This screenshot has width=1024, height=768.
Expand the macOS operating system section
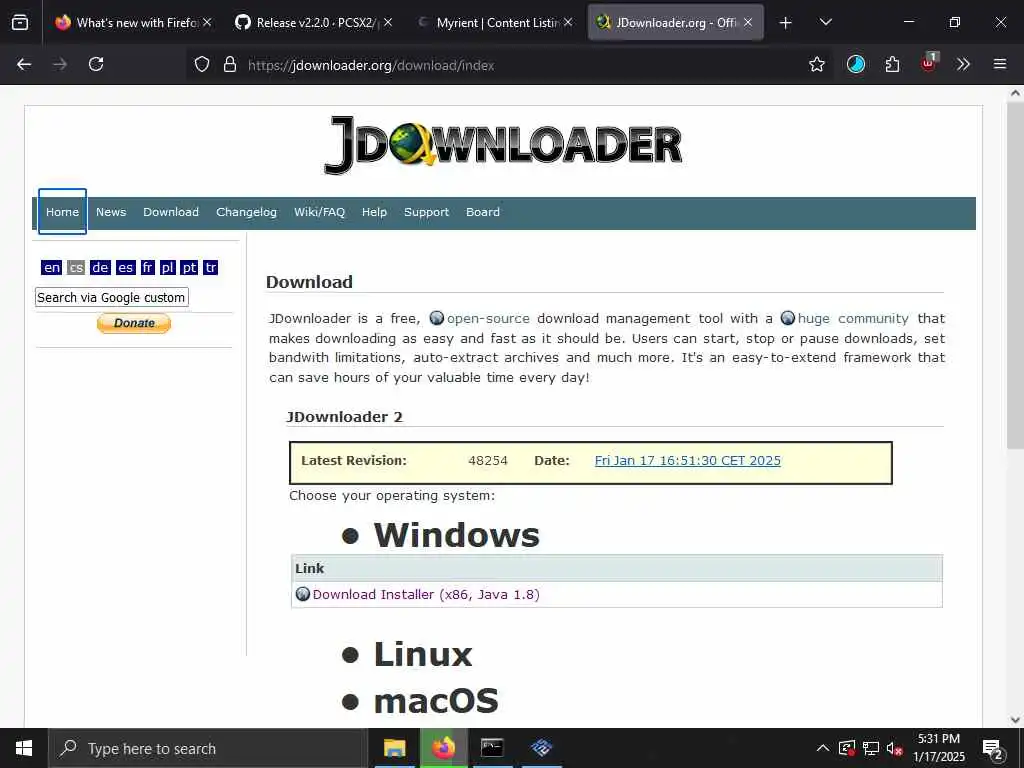click(x=436, y=701)
